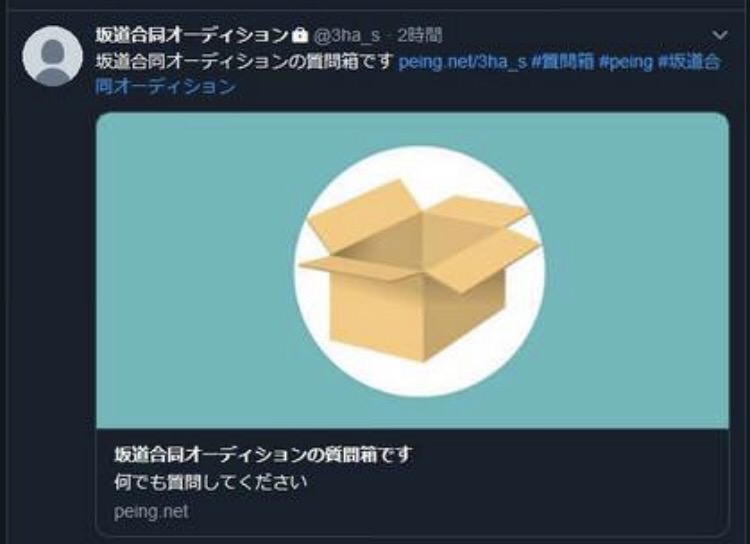Click the second line of the hashtag オーディション

(165, 87)
